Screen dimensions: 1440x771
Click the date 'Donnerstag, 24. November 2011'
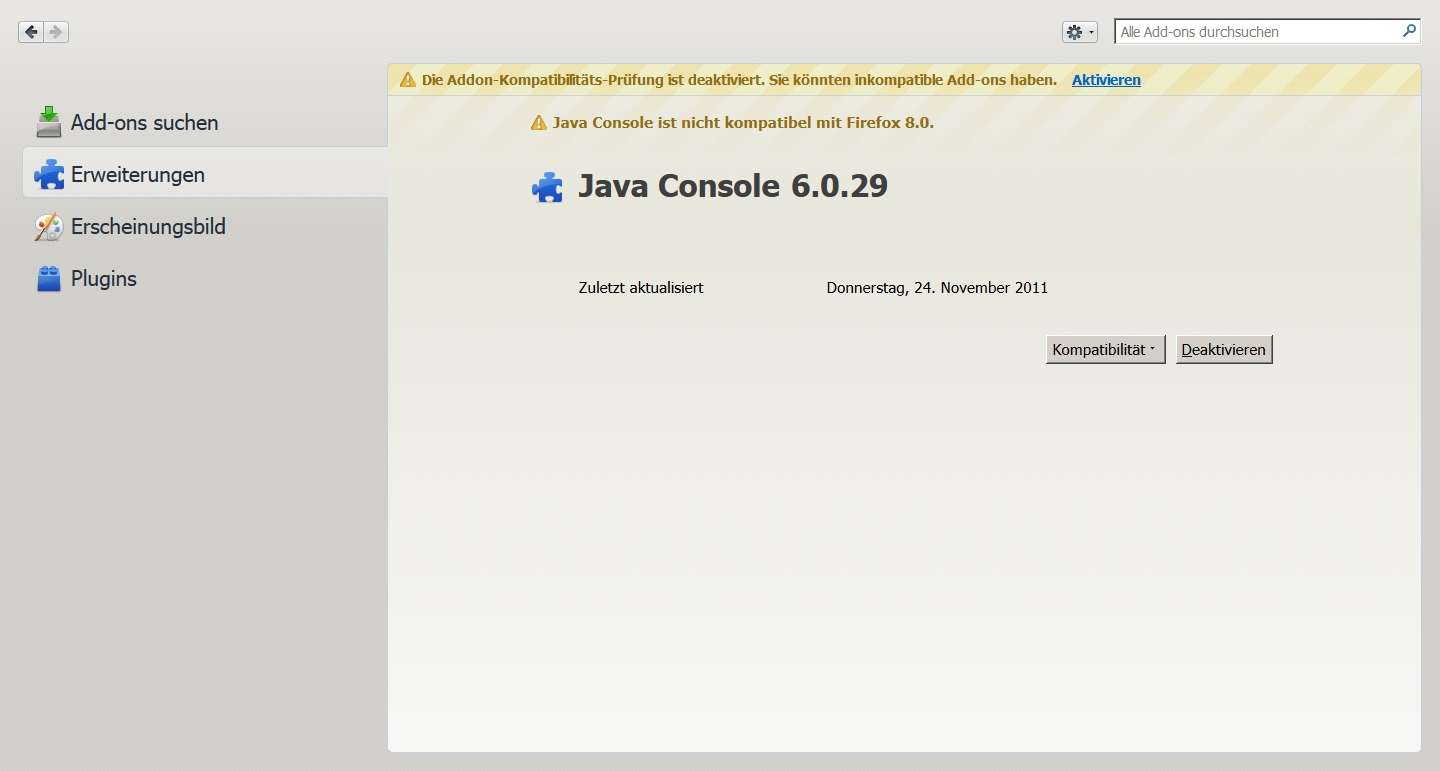(x=937, y=288)
